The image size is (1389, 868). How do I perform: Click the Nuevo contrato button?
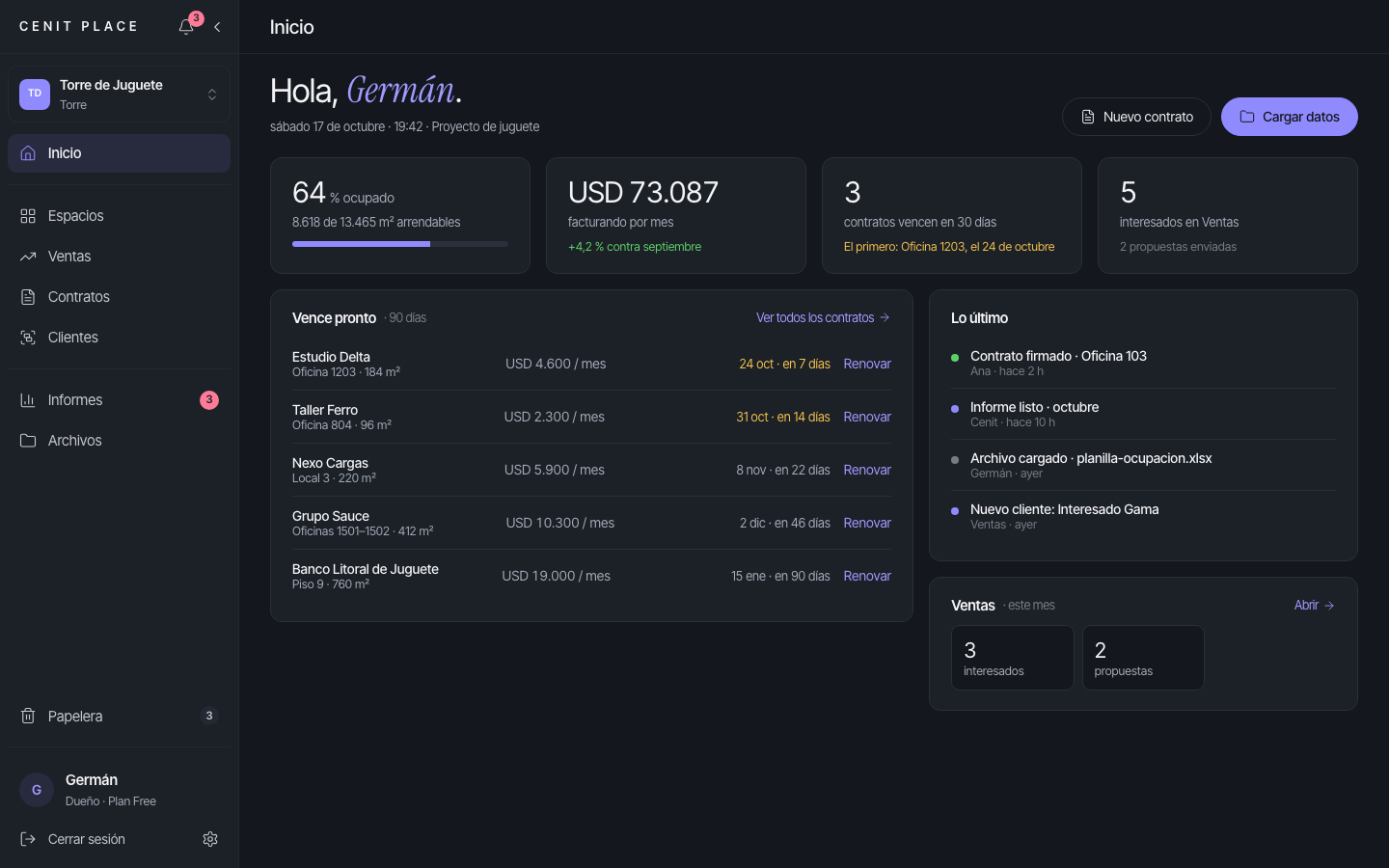tap(1136, 117)
